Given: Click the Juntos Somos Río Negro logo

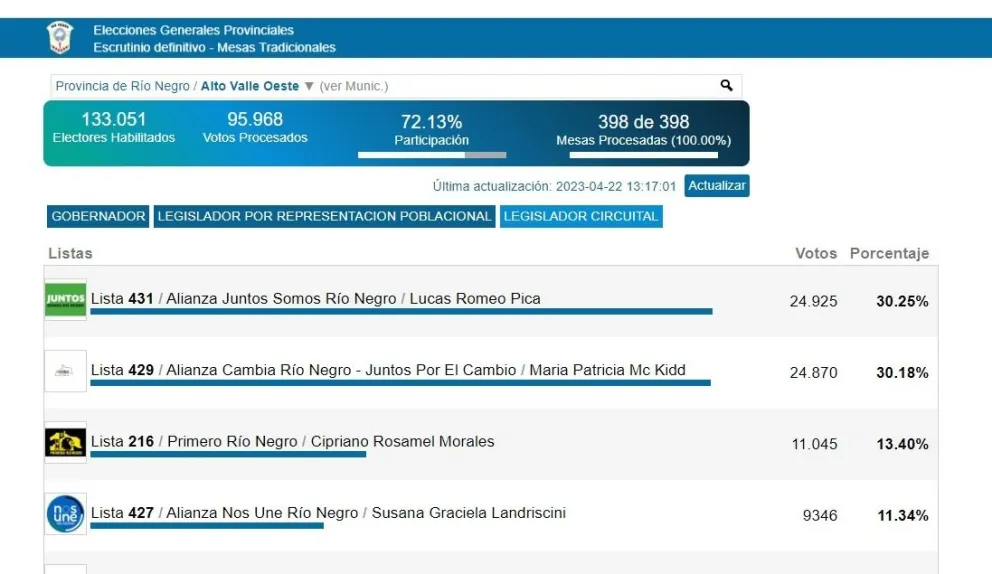Looking at the screenshot, I should [x=65, y=299].
